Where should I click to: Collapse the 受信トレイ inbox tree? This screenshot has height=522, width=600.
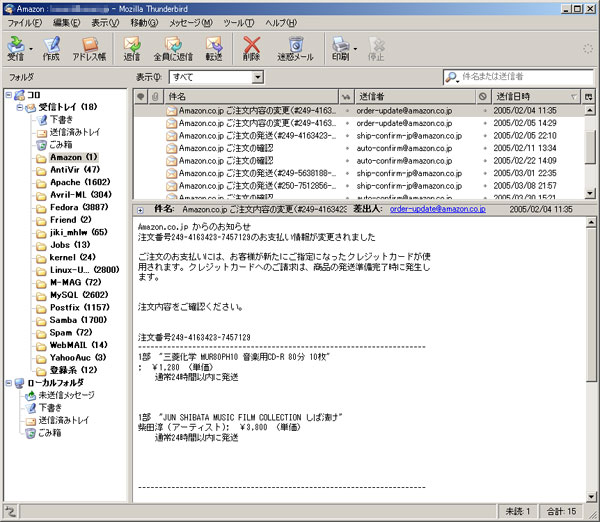pyautogui.click(x=21, y=107)
